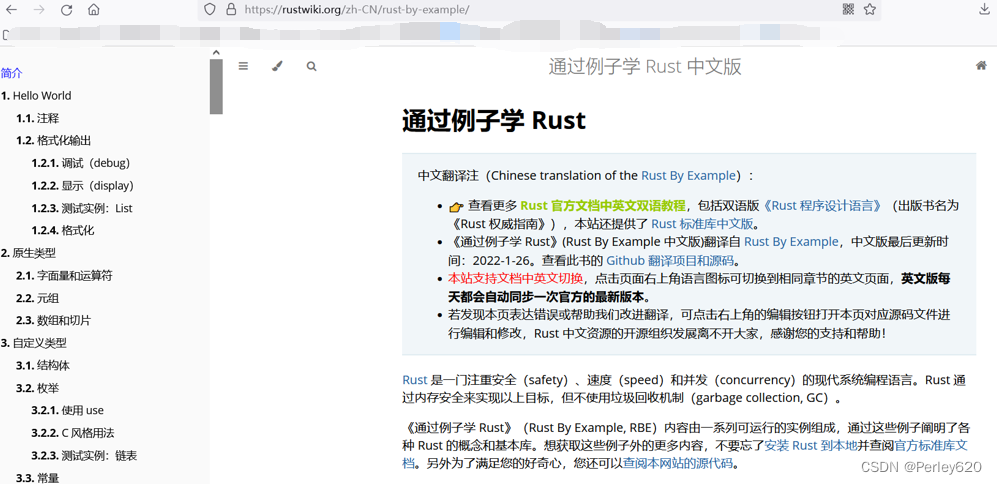Click the page title 通过例子学 Rust 中文版
The width and height of the screenshot is (997, 484).
click(x=645, y=67)
